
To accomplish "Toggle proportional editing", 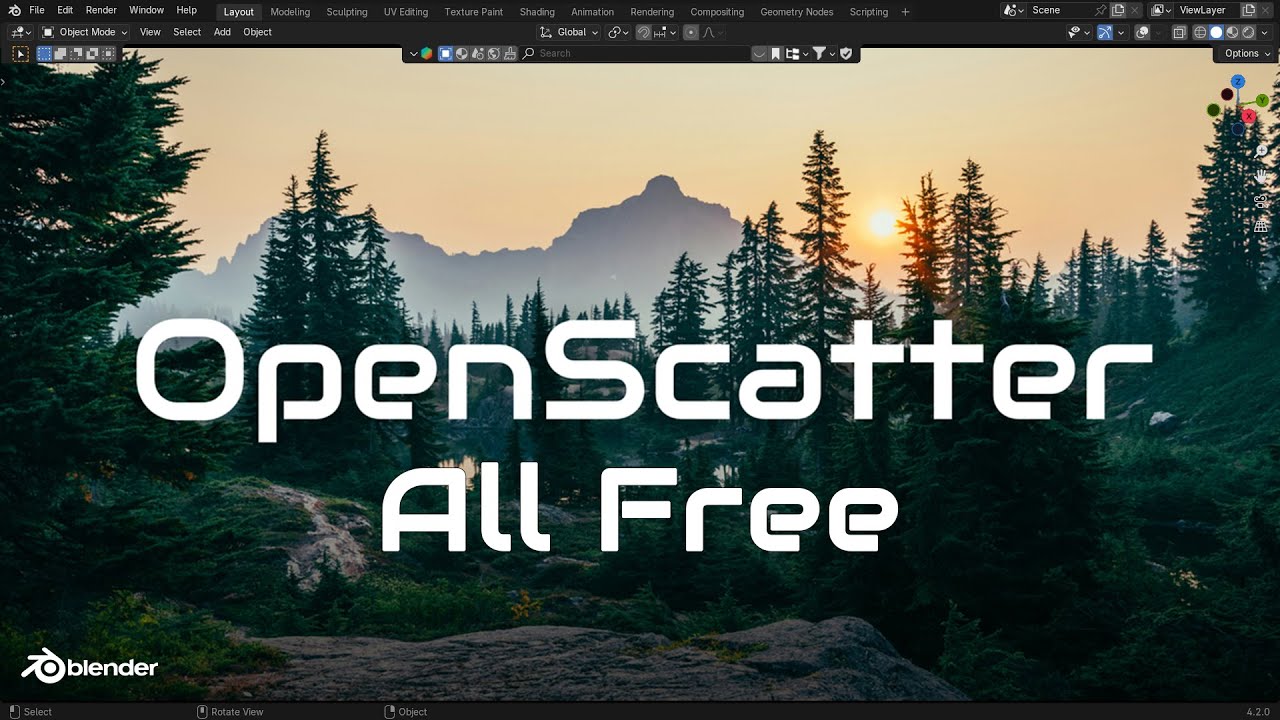I will tap(690, 32).
